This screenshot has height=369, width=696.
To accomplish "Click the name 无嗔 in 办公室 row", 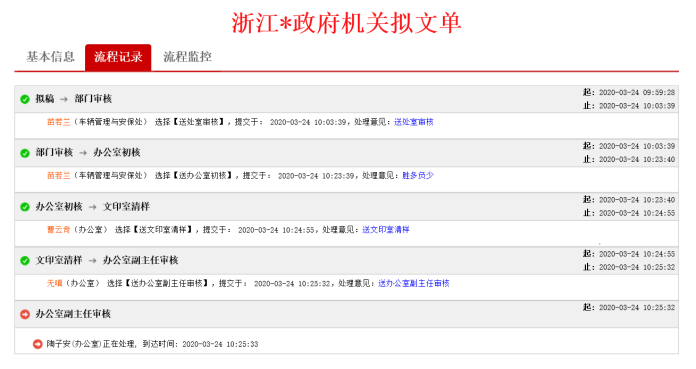I will (x=55, y=283).
